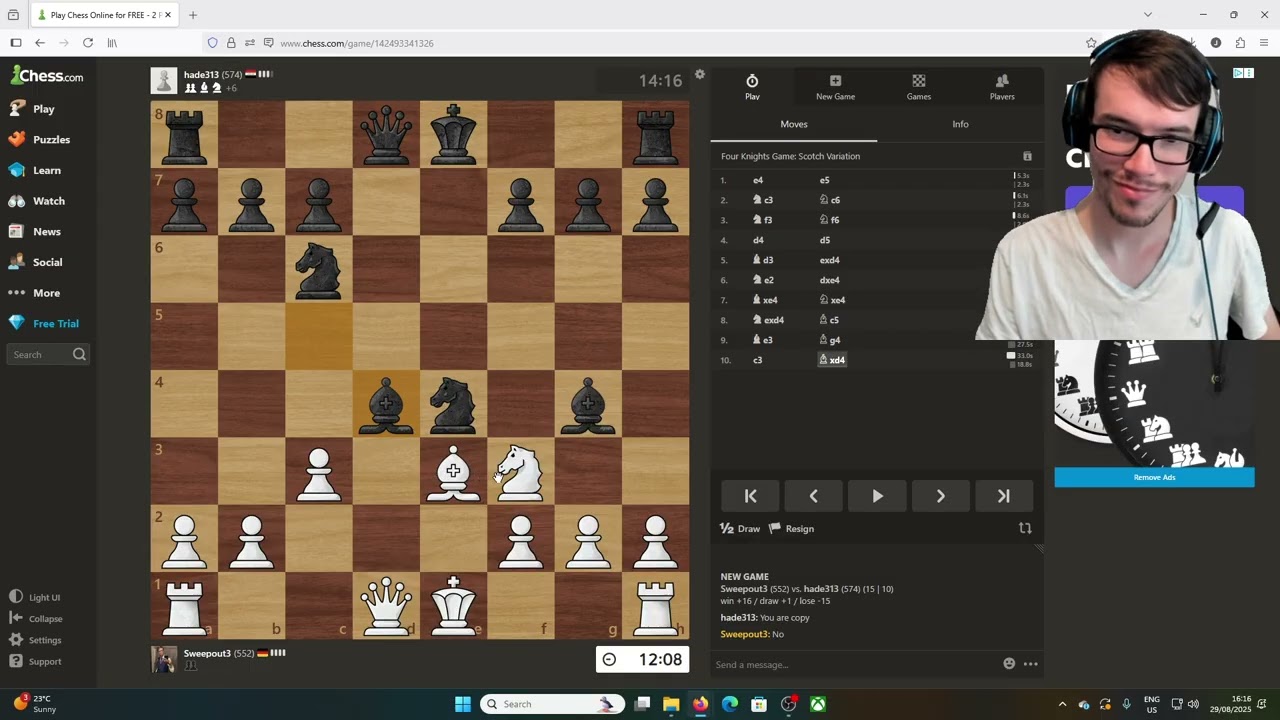Click the white bishop on e3
1280x720 pixels.
click(453, 471)
